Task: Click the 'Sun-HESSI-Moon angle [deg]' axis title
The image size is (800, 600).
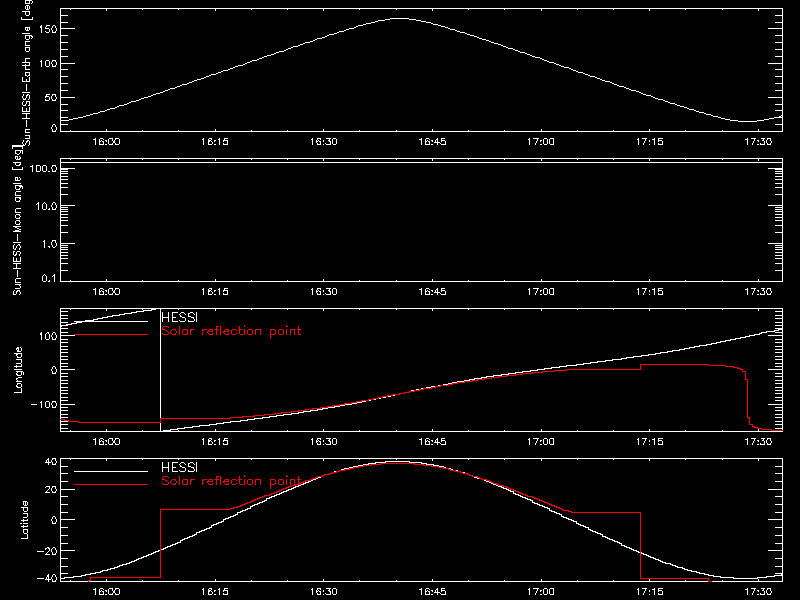Action: (x=17, y=220)
